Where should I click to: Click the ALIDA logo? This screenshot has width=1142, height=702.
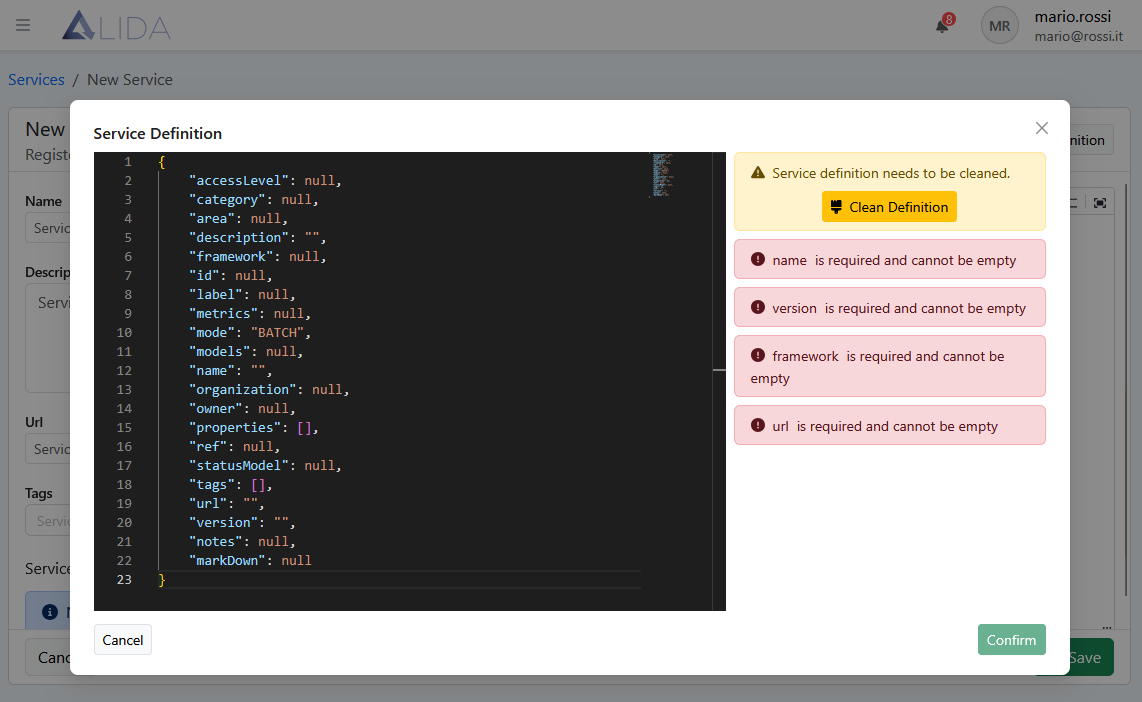point(117,25)
